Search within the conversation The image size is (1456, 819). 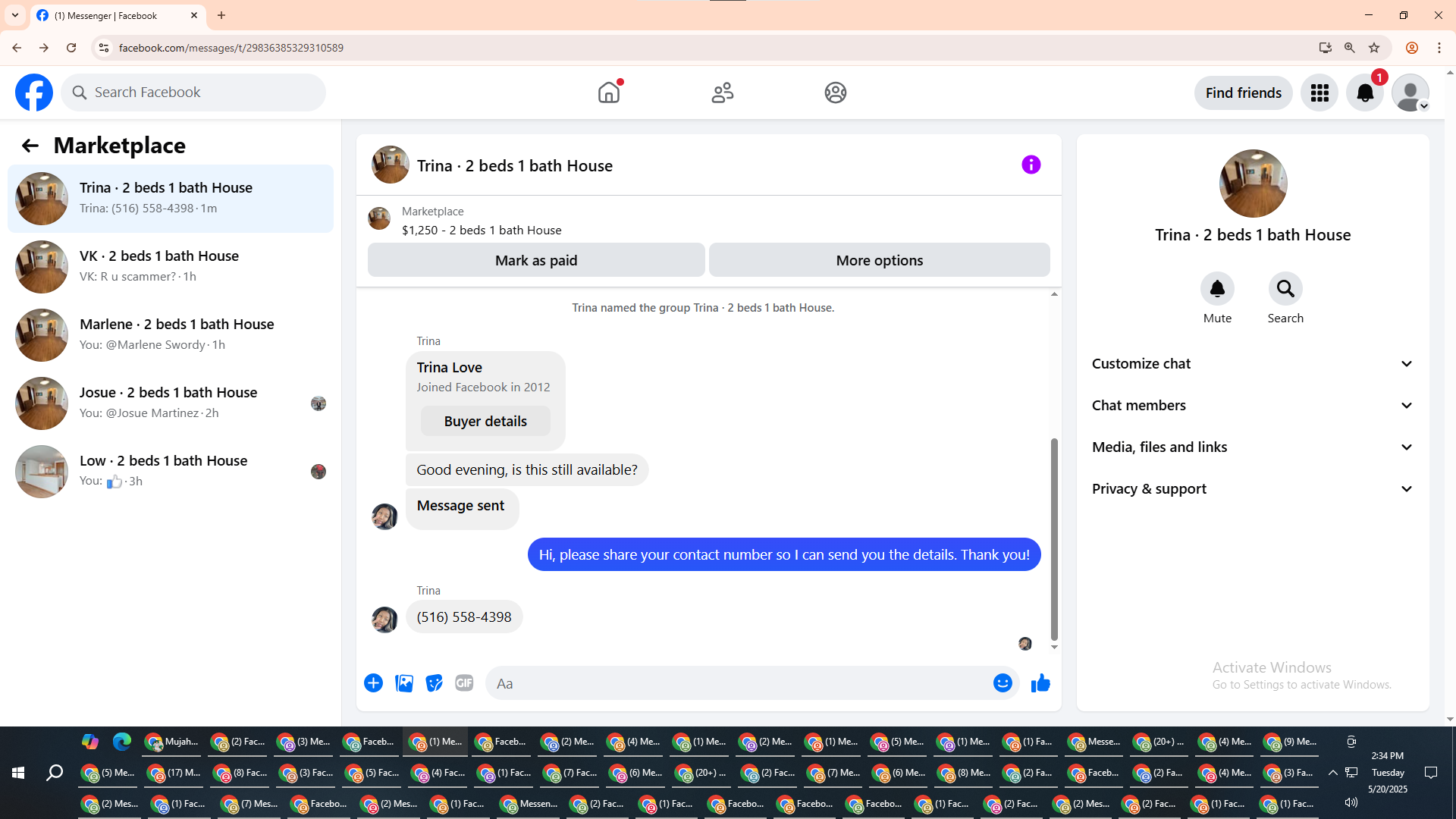pyautogui.click(x=1285, y=289)
